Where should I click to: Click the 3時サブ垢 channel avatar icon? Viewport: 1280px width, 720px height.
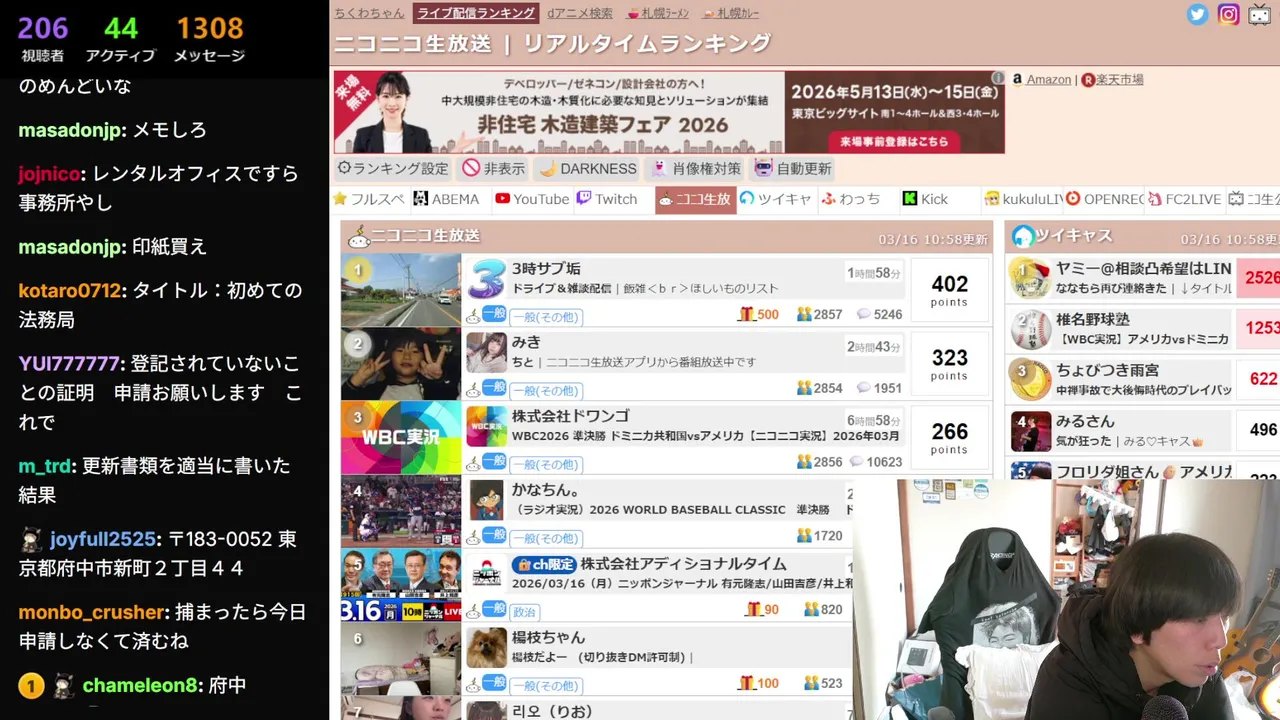click(486, 279)
